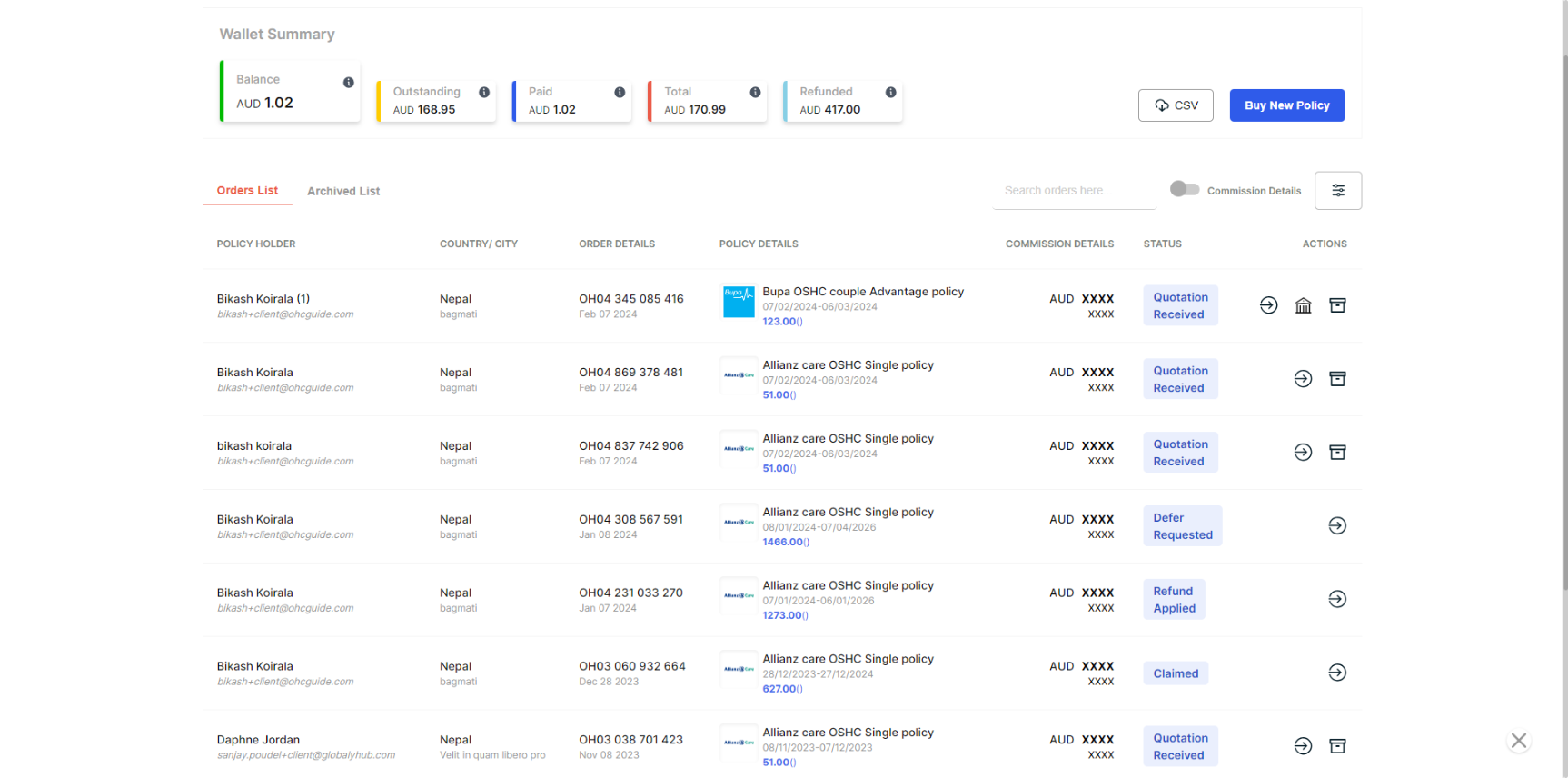
Task: Open order OH04 231 033 270 via arrow icon
Action: coord(1337,600)
